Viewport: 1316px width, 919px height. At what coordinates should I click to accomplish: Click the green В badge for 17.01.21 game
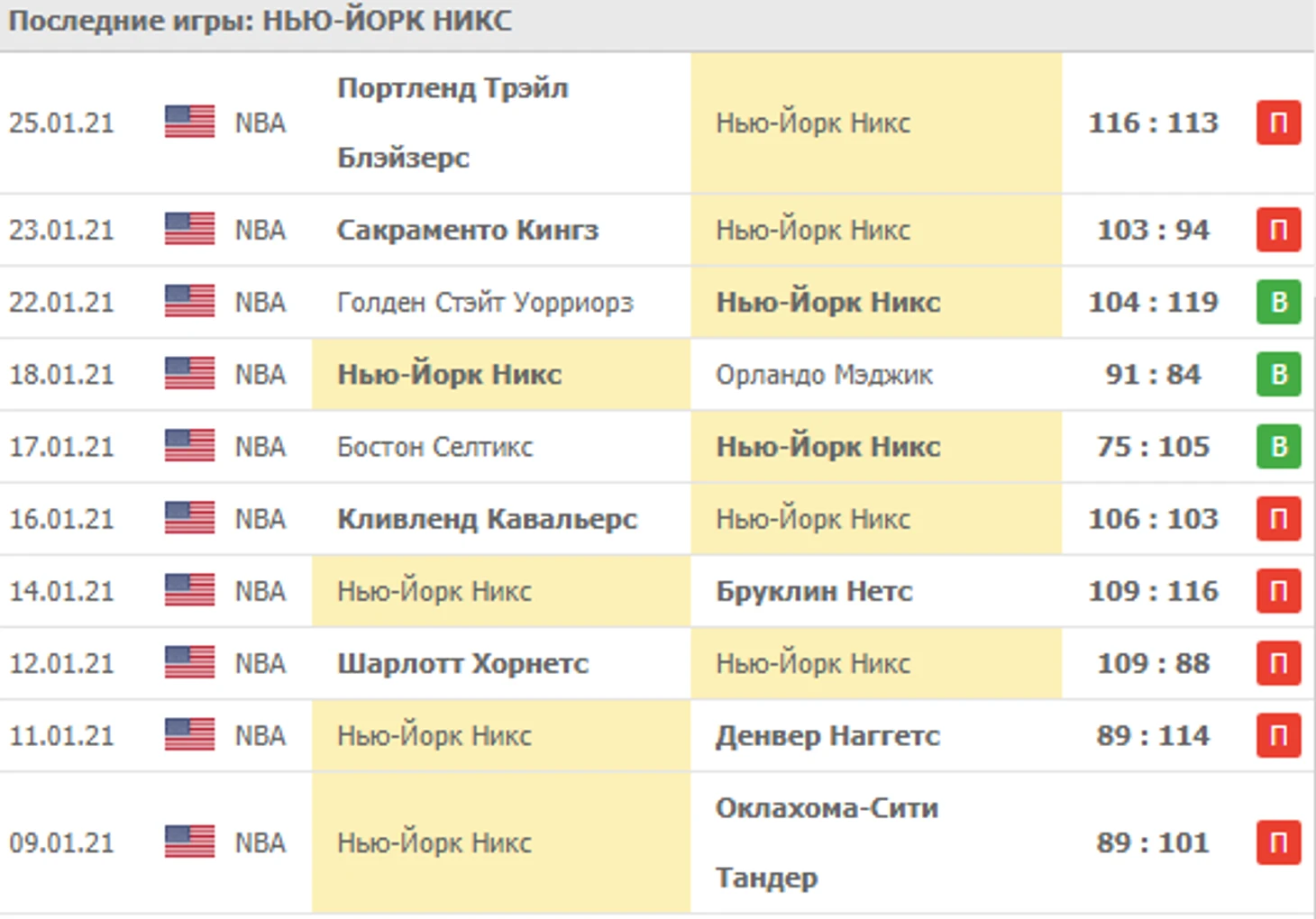(x=1278, y=447)
